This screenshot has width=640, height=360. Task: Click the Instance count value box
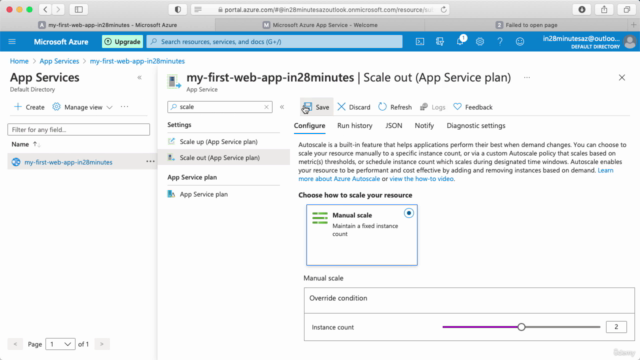pos(616,327)
